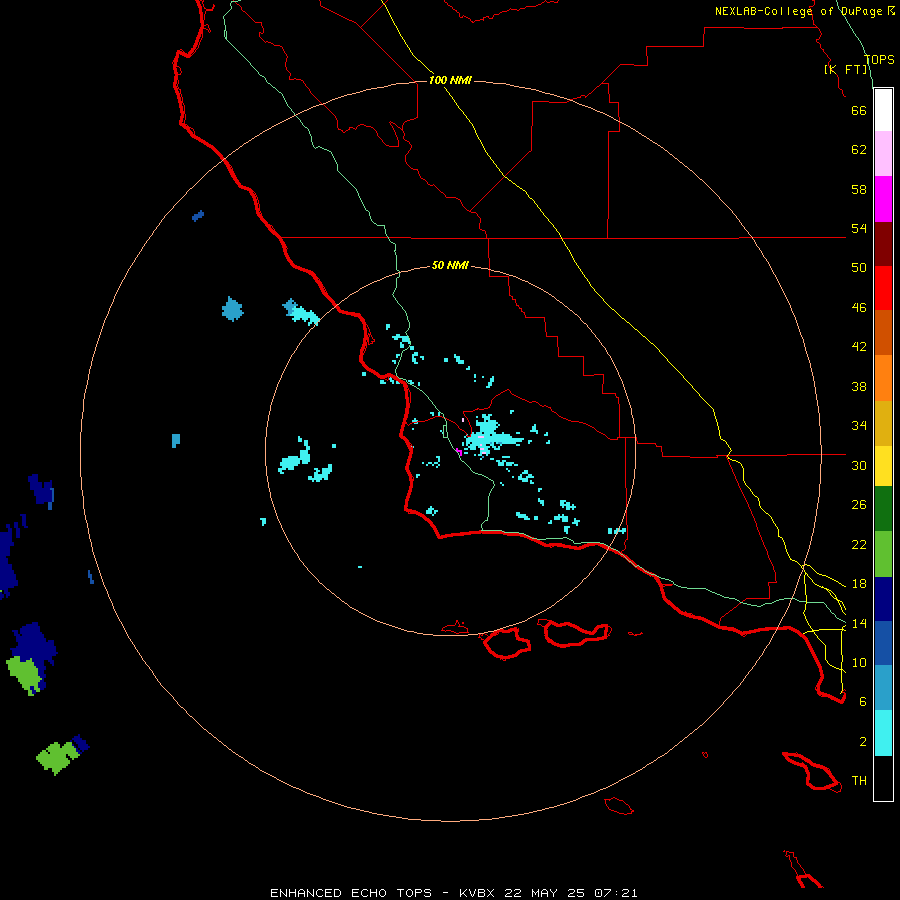Screen dimensions: 900x900
Task: Click the '50 NMI' range ring label
Action: (x=450, y=265)
